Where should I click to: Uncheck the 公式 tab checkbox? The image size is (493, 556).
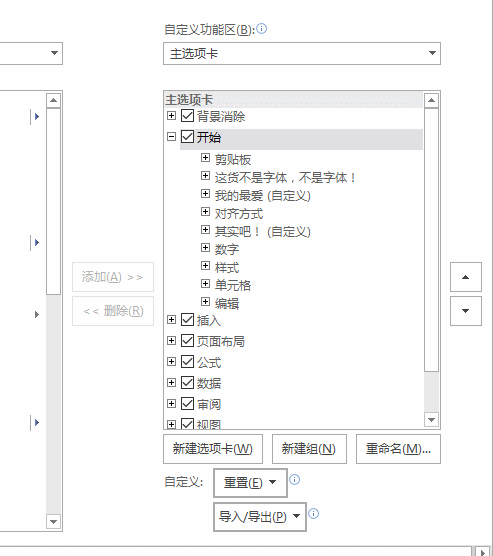pyautogui.click(x=187, y=362)
